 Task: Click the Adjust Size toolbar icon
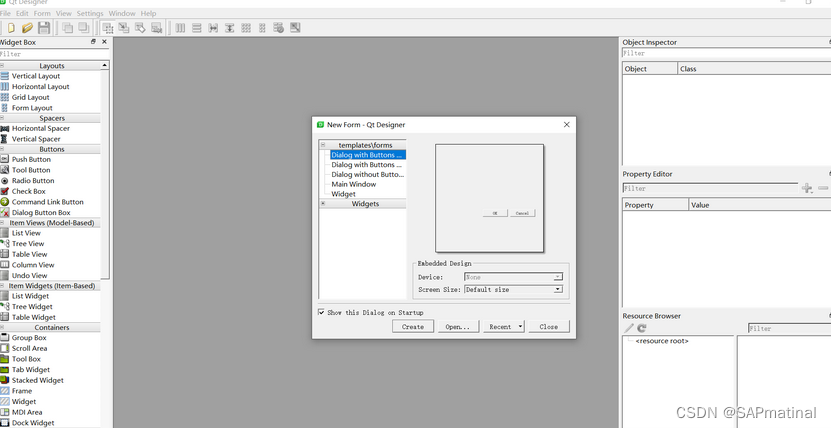tap(295, 28)
